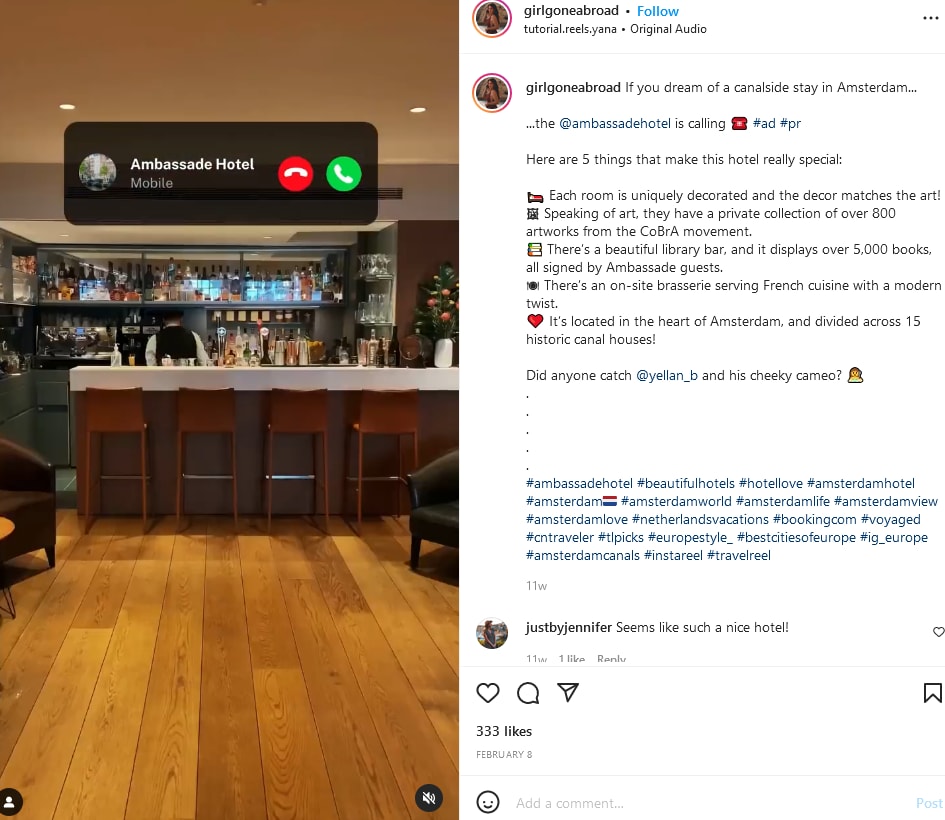This screenshot has width=945, height=820.
Task: Open the tagged people icon on video
Action: click(10, 802)
